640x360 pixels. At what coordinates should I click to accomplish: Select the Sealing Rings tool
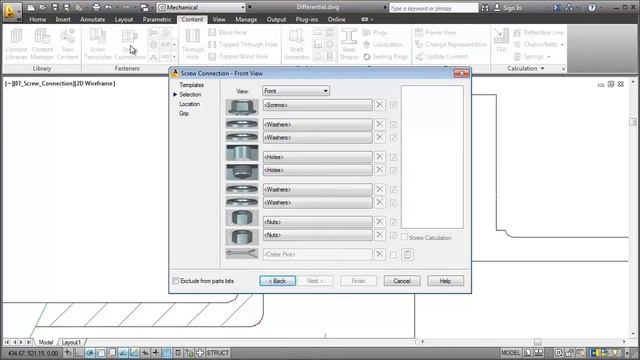[x=385, y=57]
